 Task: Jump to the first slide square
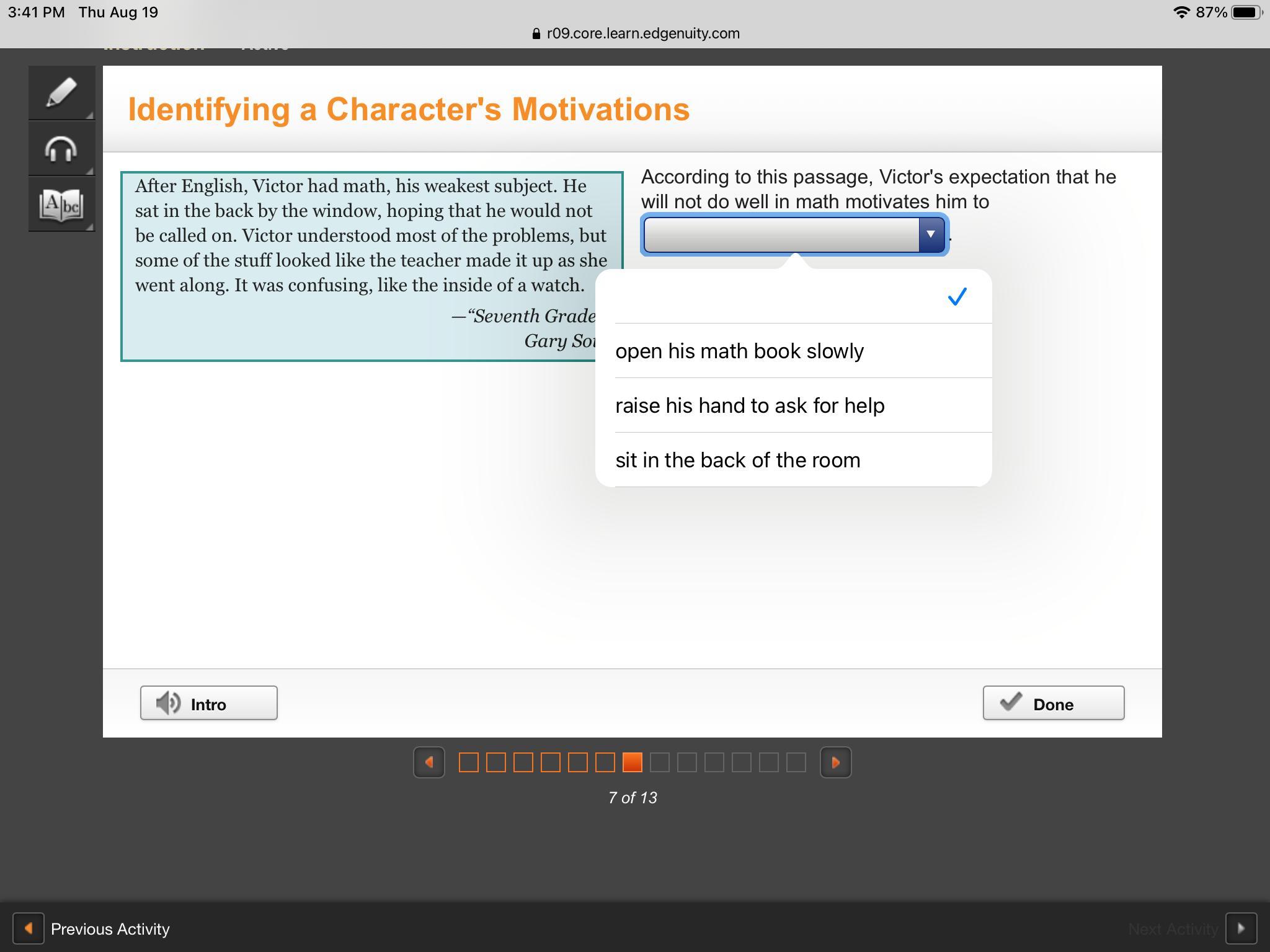[x=469, y=762]
